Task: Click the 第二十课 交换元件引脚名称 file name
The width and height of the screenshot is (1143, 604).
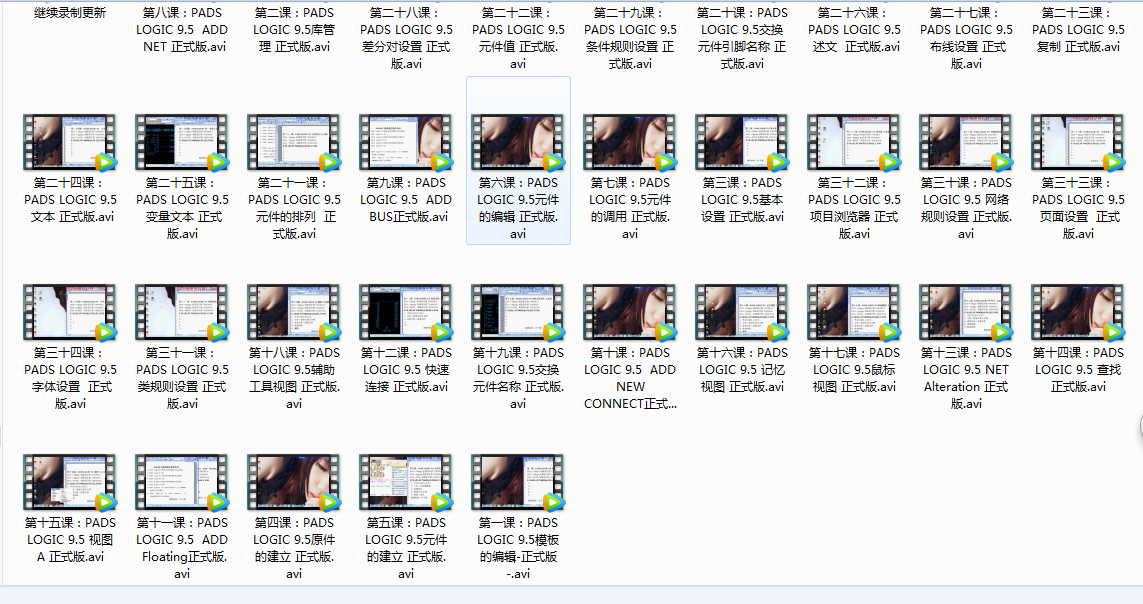Action: [x=742, y=38]
